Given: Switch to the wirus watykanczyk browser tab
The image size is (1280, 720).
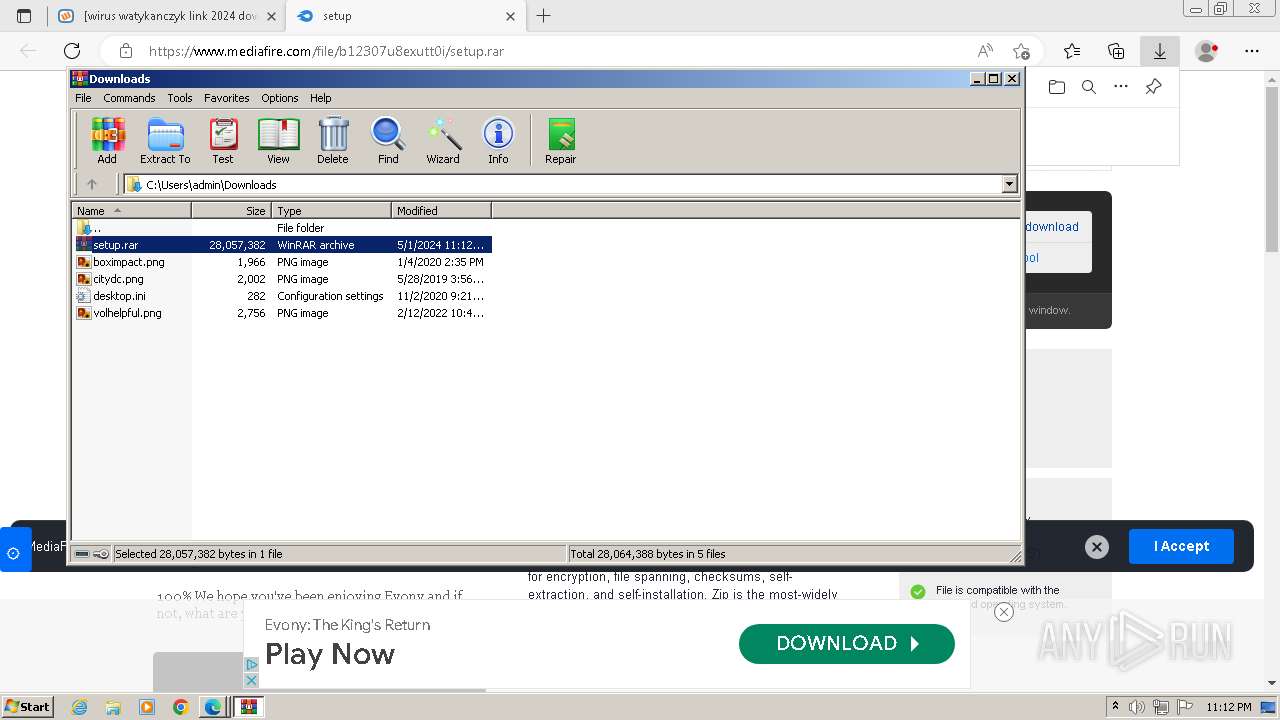Looking at the screenshot, I should coord(166,16).
